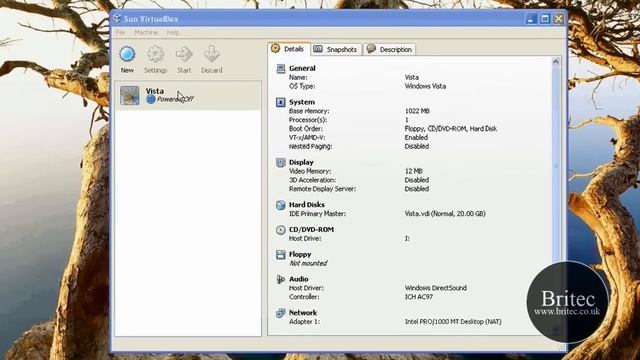This screenshot has height=360, width=640.
Task: Click the Powered Off status icon
Action: [x=151, y=99]
